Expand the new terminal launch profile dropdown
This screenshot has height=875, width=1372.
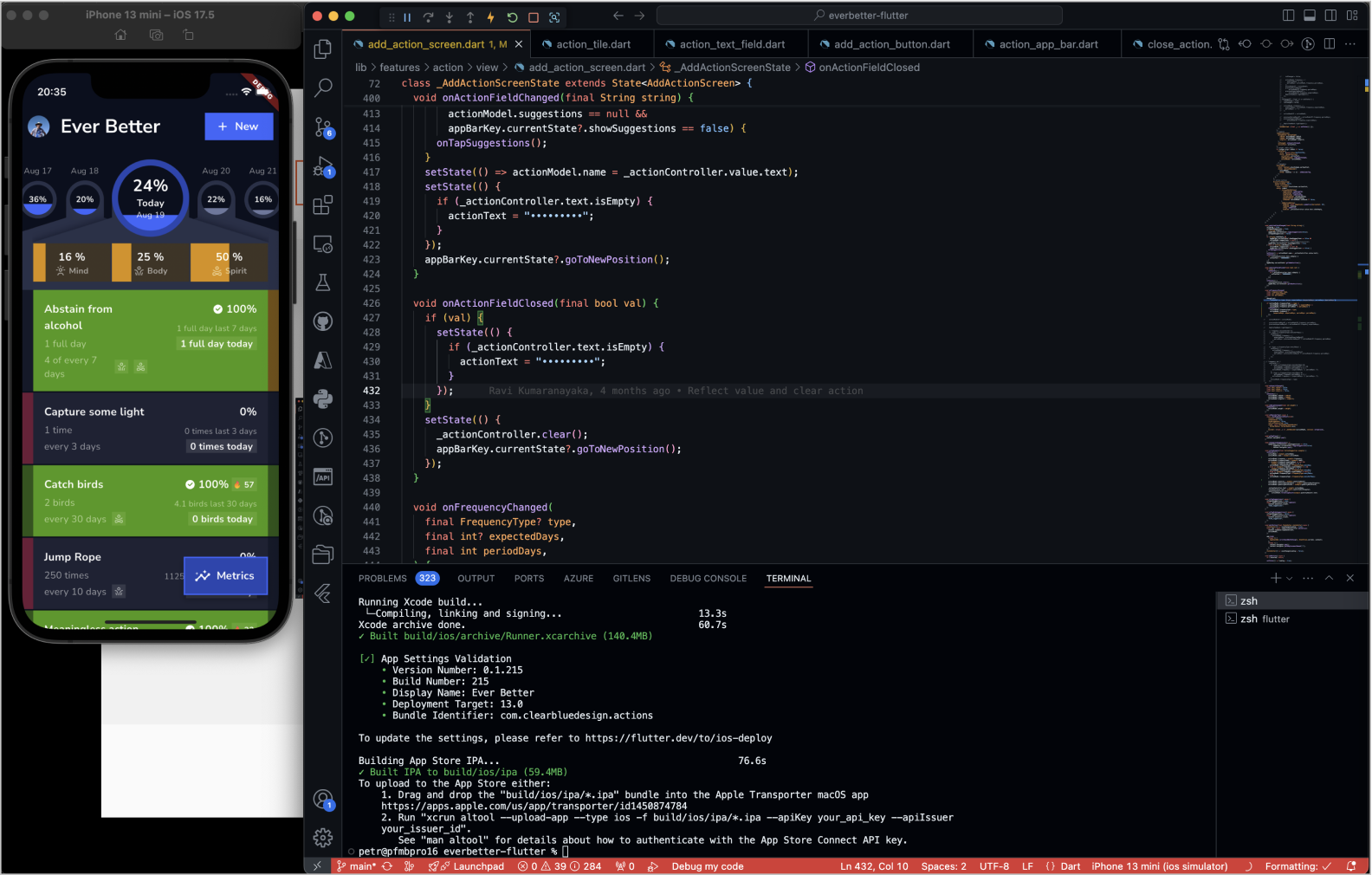tap(1290, 578)
